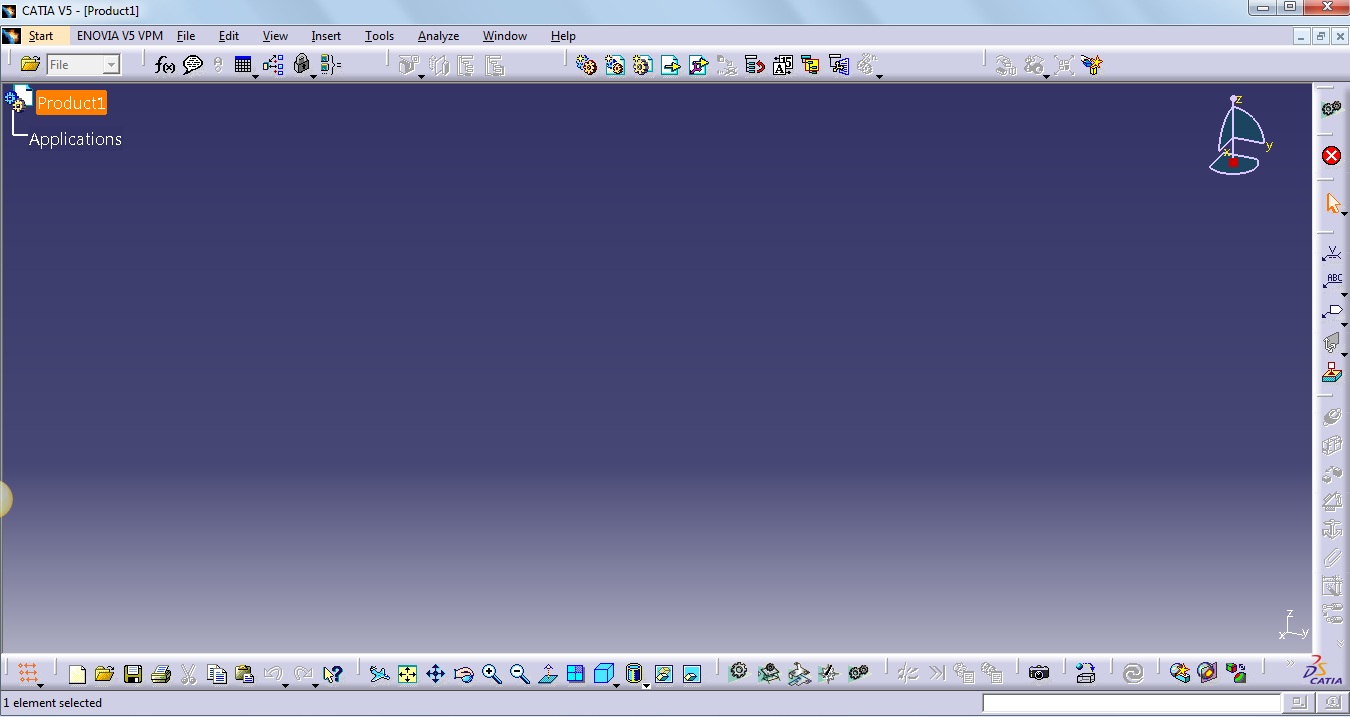Open the Help menu
Viewport: 1350px width, 717px height.
pyautogui.click(x=563, y=36)
